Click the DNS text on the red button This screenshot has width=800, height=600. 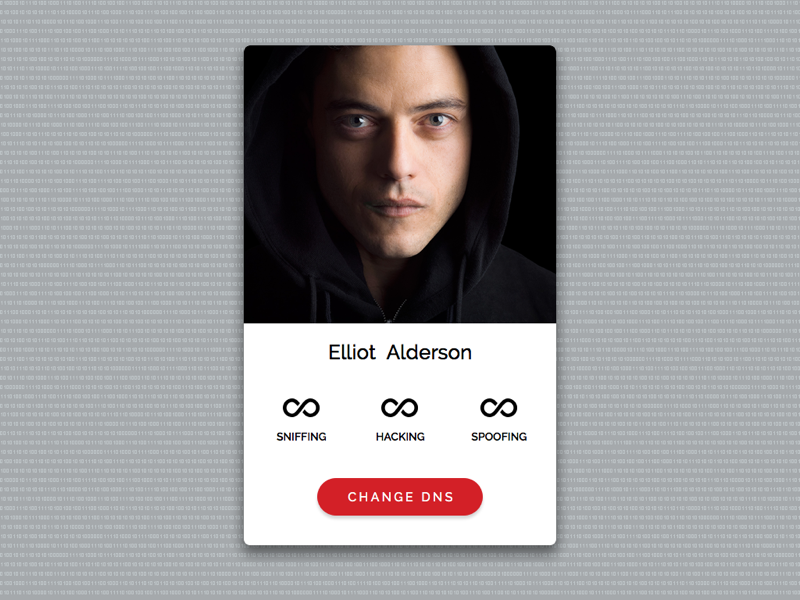coord(438,497)
